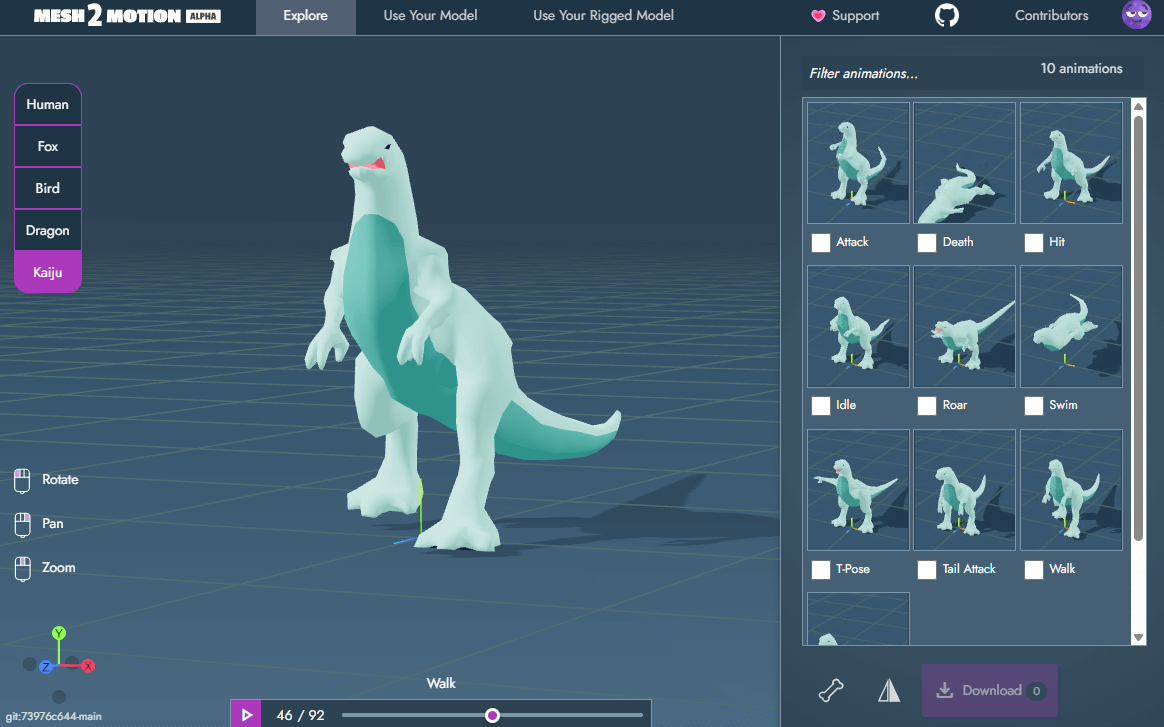The height and width of the screenshot is (727, 1164).
Task: Click the Pan mouse icon
Action: [22, 524]
